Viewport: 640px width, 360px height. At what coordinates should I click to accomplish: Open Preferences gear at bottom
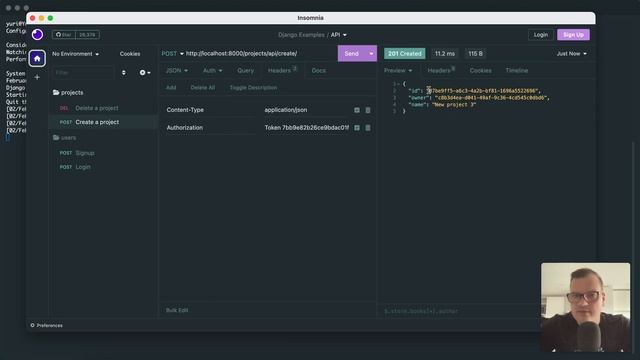click(47, 325)
